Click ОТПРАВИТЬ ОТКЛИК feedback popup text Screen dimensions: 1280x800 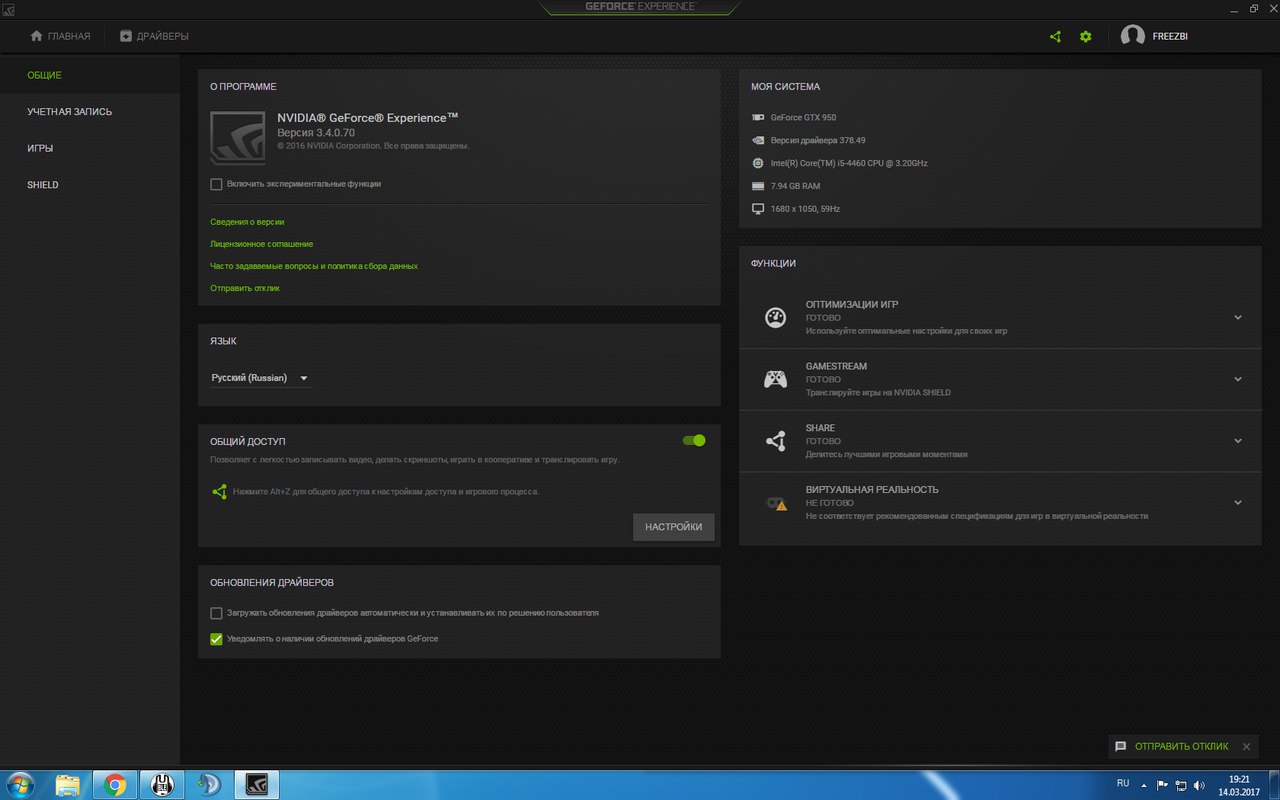pos(1182,746)
